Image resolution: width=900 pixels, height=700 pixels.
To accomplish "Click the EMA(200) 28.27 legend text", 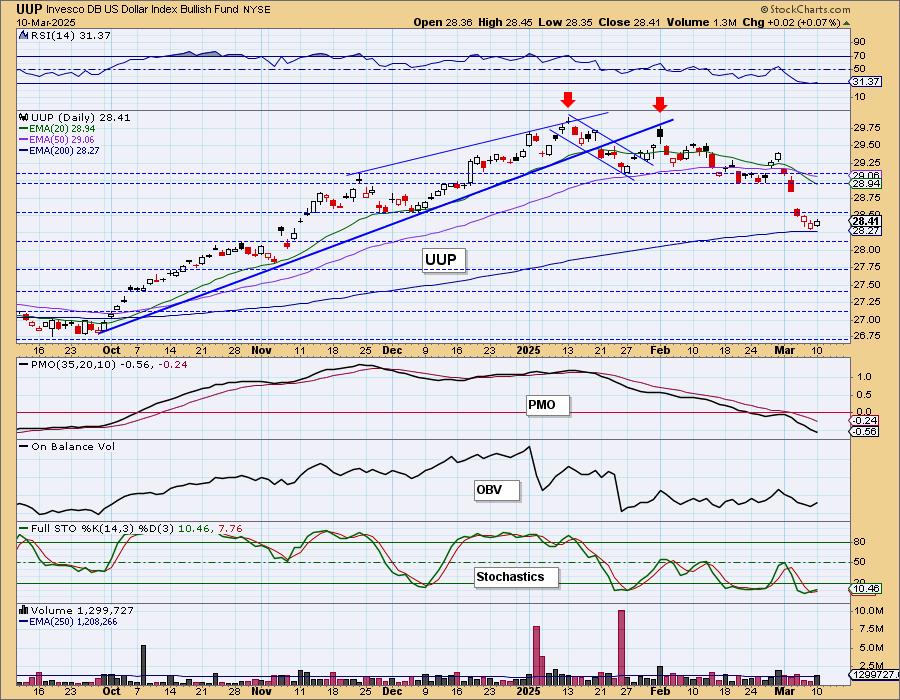I will [65, 151].
